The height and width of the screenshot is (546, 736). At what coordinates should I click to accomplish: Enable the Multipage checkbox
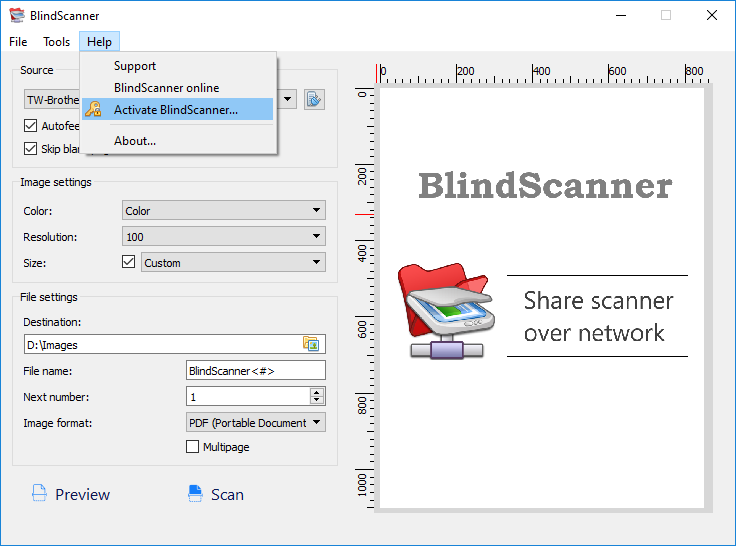pyautogui.click(x=192, y=446)
